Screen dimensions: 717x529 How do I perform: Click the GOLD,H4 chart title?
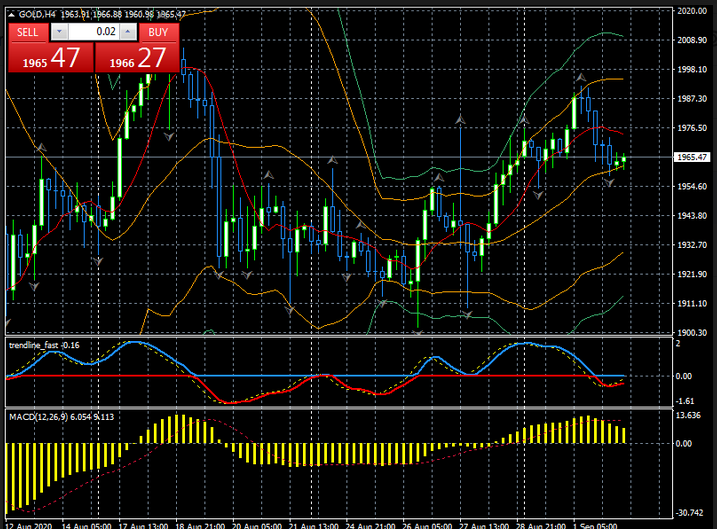(38, 13)
